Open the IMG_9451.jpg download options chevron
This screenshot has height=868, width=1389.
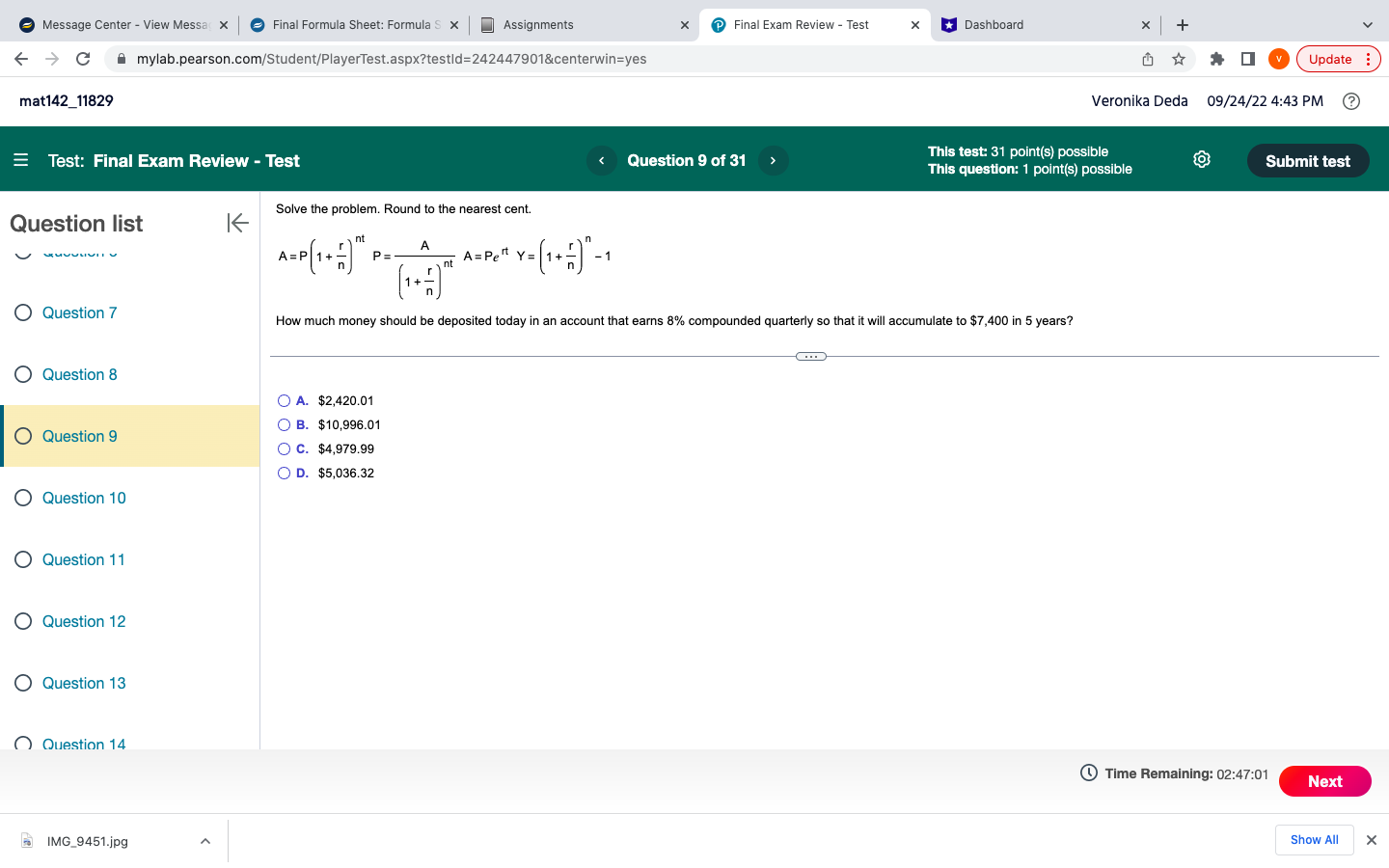click(x=205, y=841)
